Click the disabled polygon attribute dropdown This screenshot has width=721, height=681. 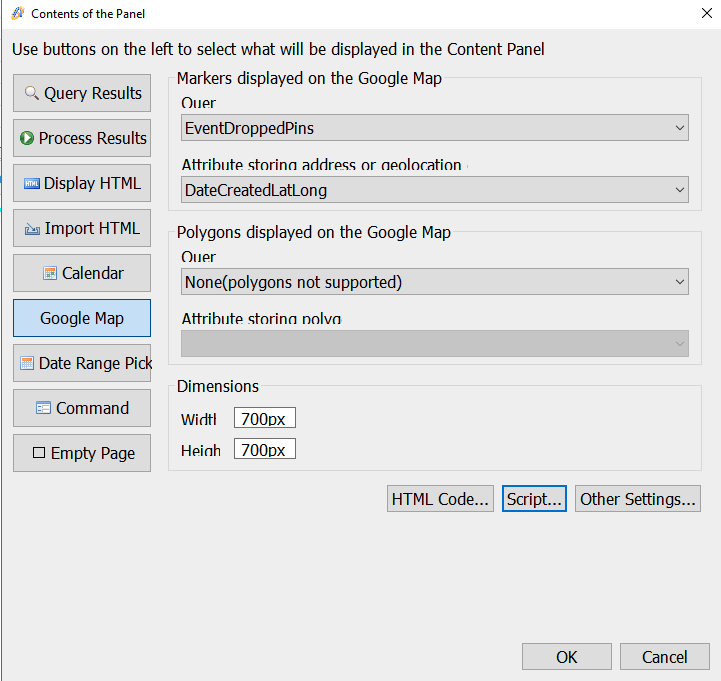(x=435, y=343)
